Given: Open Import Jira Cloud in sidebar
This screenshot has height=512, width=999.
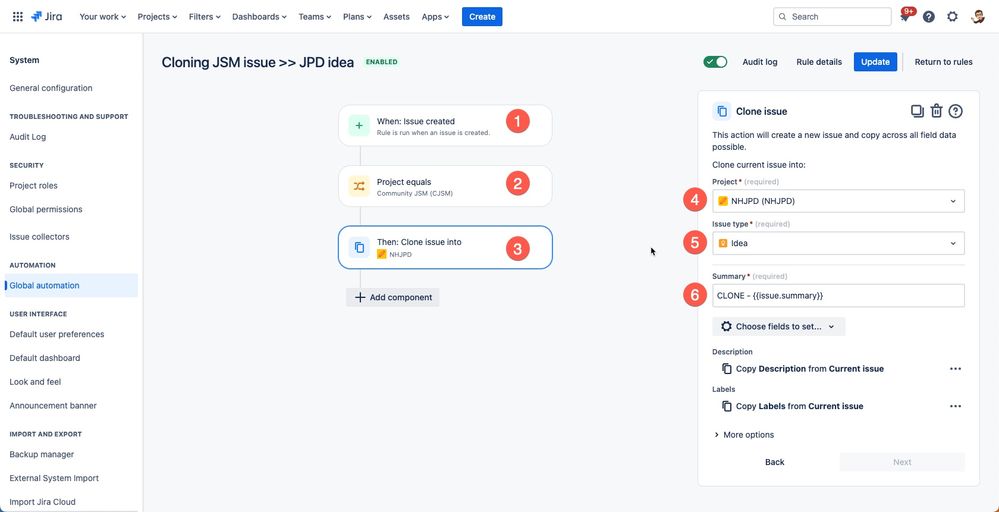Looking at the screenshot, I should pos(42,502).
